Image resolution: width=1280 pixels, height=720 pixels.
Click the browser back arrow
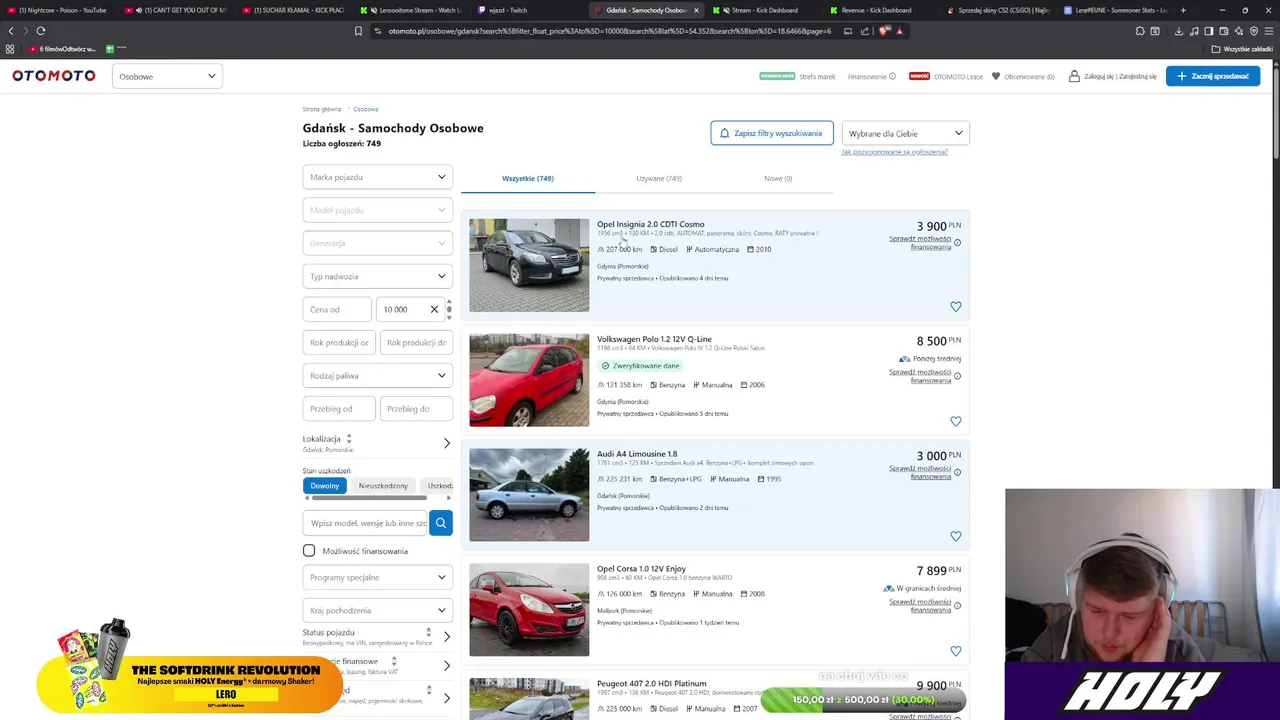(x=11, y=31)
